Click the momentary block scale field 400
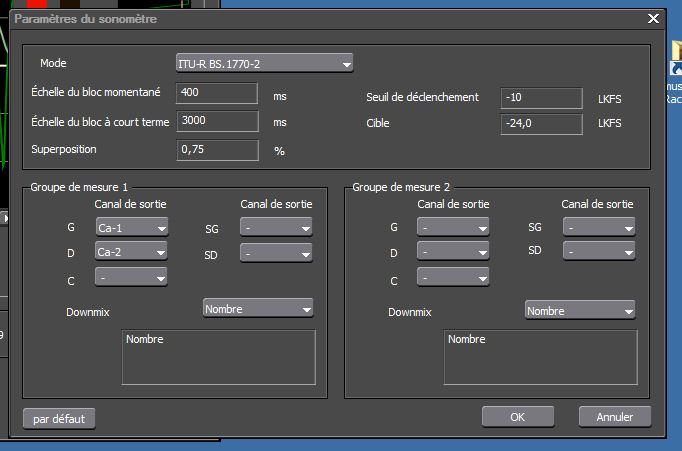This screenshot has height=451, width=682. click(218, 94)
